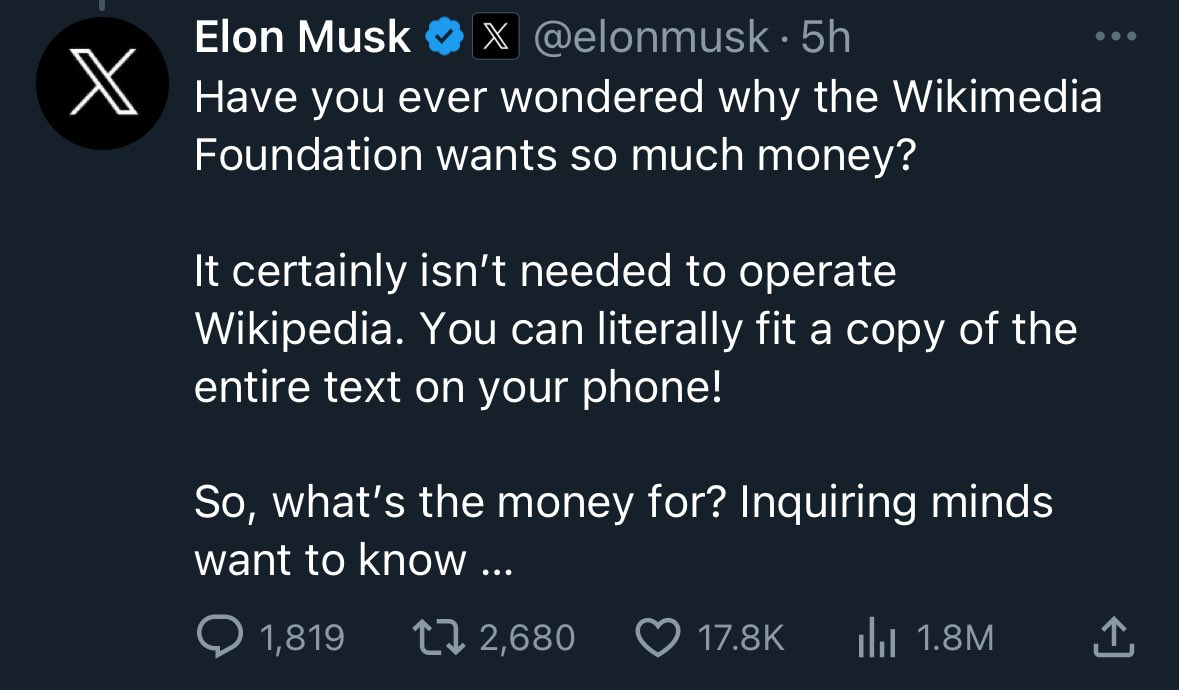This screenshot has width=1179, height=690.
Task: Click the X affiliate badge next to name
Action: pyautogui.click(x=497, y=37)
